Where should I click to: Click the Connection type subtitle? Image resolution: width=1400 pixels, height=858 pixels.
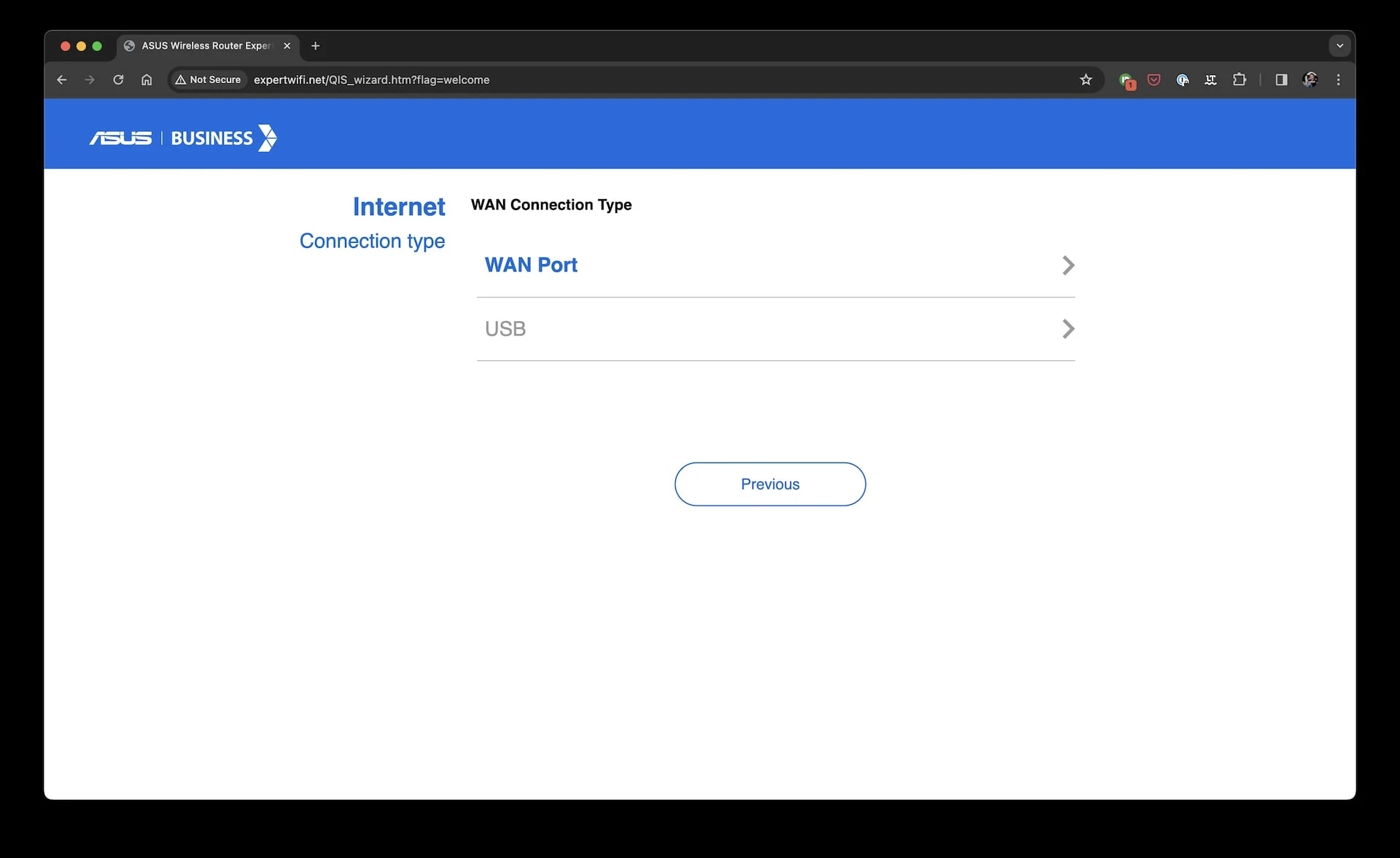pyautogui.click(x=372, y=241)
